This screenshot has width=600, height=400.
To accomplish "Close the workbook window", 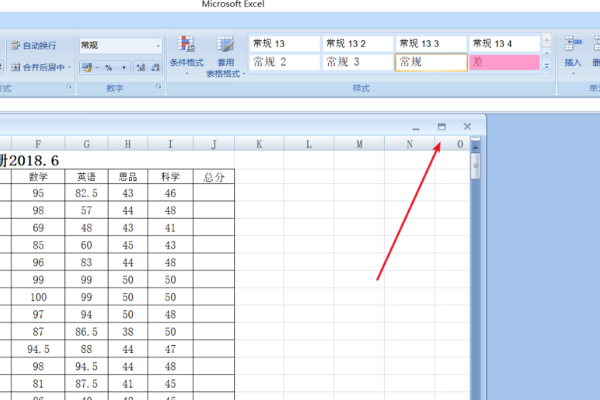I will point(467,127).
